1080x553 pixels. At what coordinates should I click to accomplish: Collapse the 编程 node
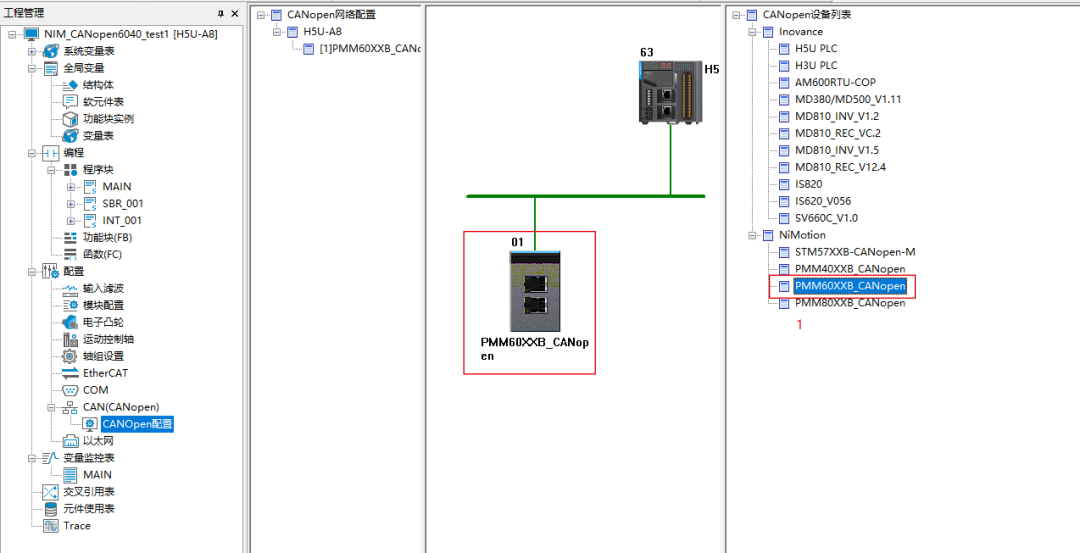coord(32,153)
